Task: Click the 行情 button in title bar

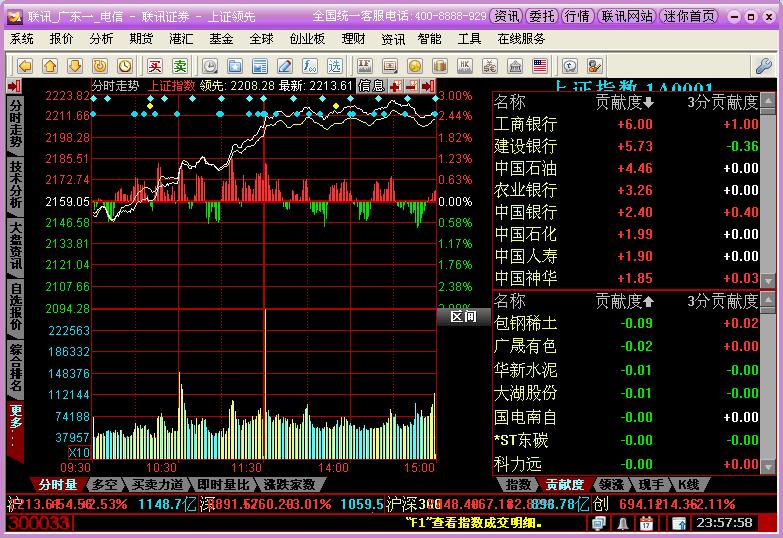Action: coord(577,16)
